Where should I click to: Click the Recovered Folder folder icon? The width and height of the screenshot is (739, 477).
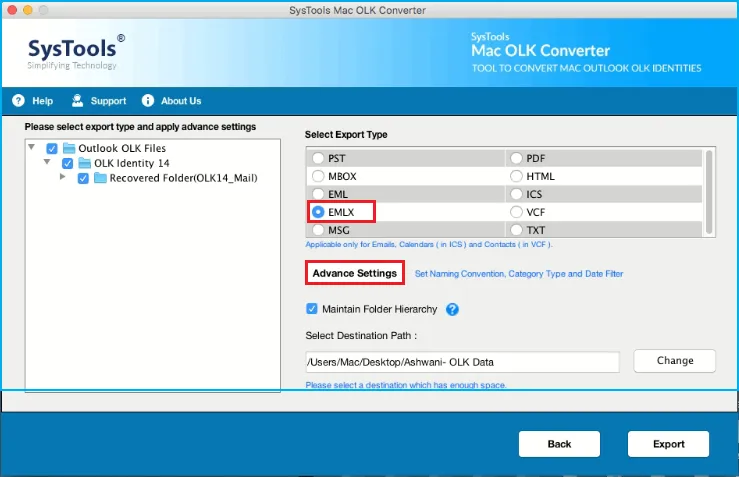click(x=100, y=178)
